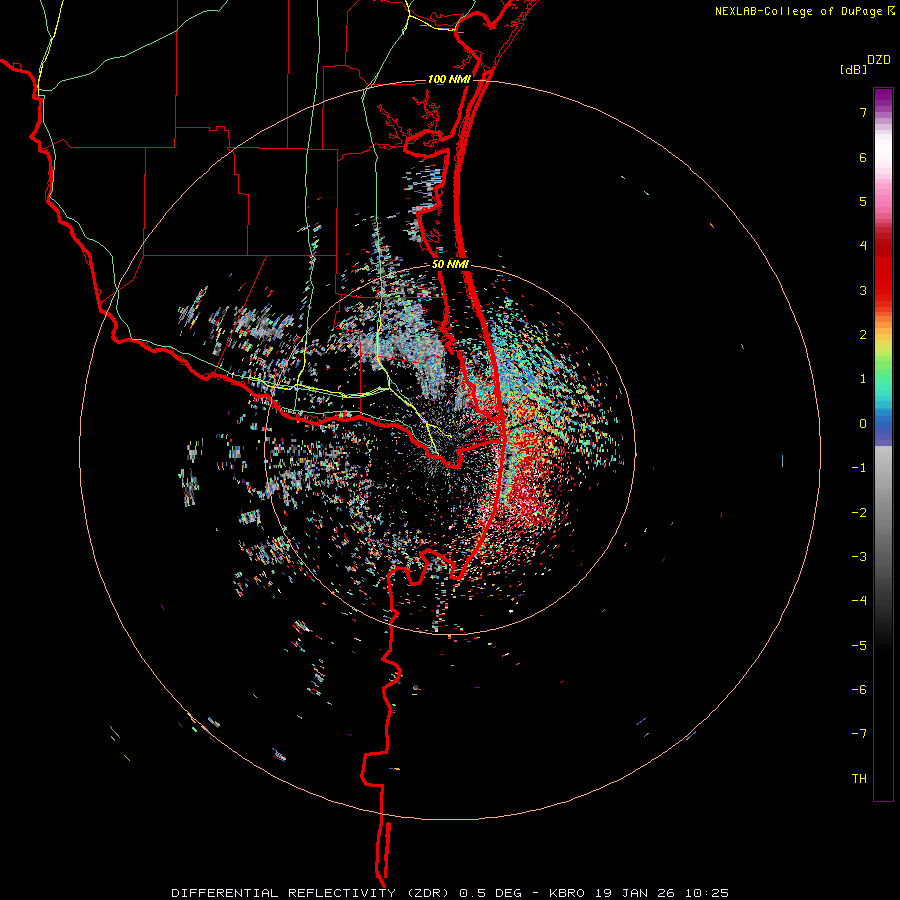The width and height of the screenshot is (900, 900).
Task: Click the -4 value on the scale
Action: (x=859, y=600)
